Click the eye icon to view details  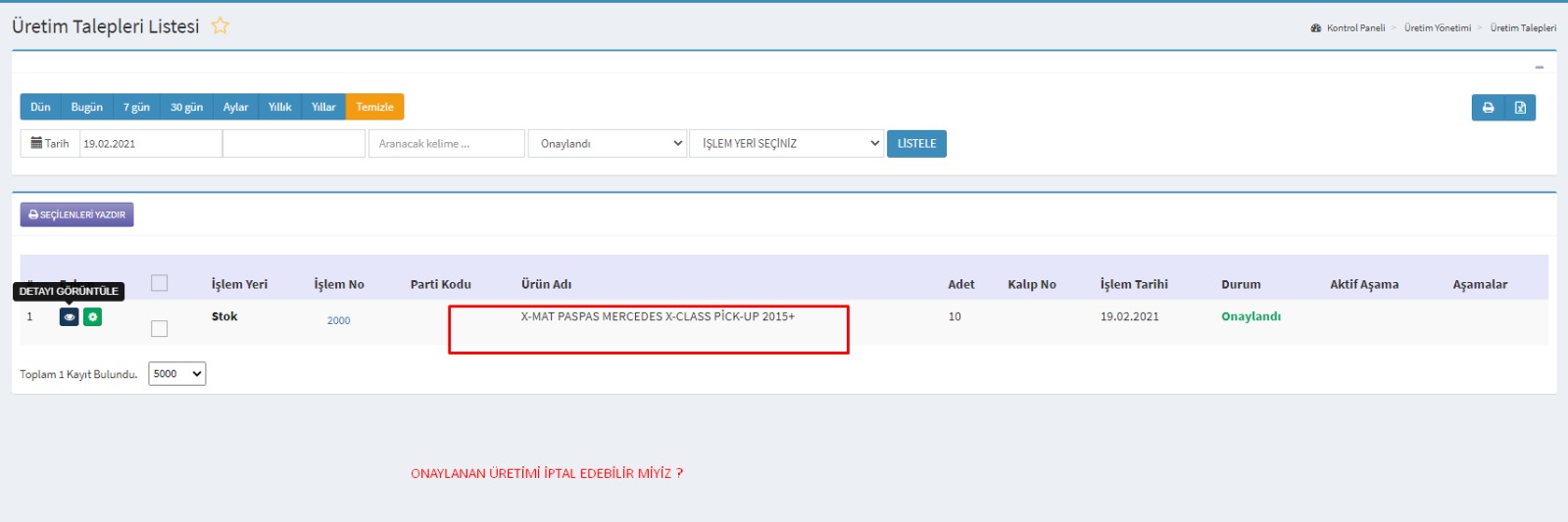[x=69, y=317]
